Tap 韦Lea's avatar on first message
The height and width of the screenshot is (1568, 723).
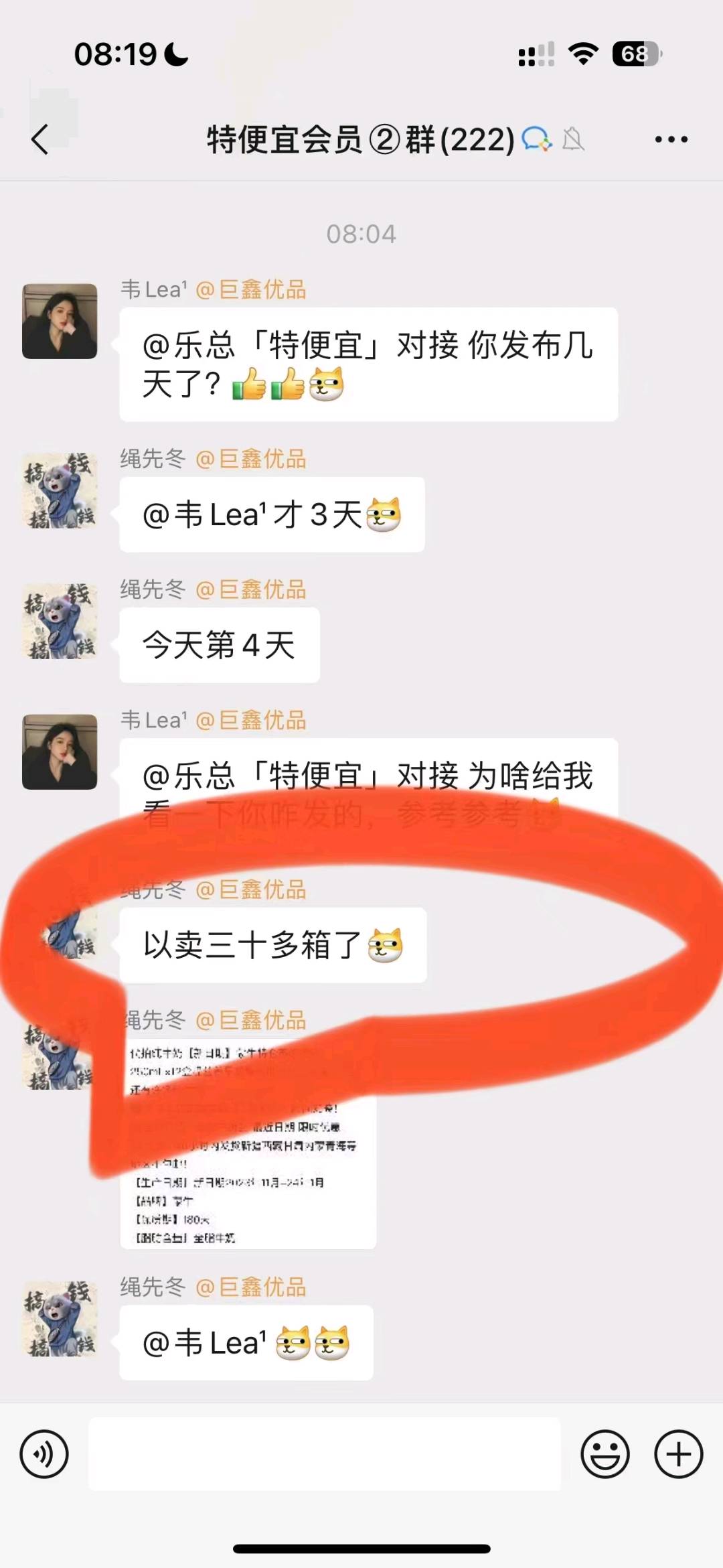tap(60, 321)
